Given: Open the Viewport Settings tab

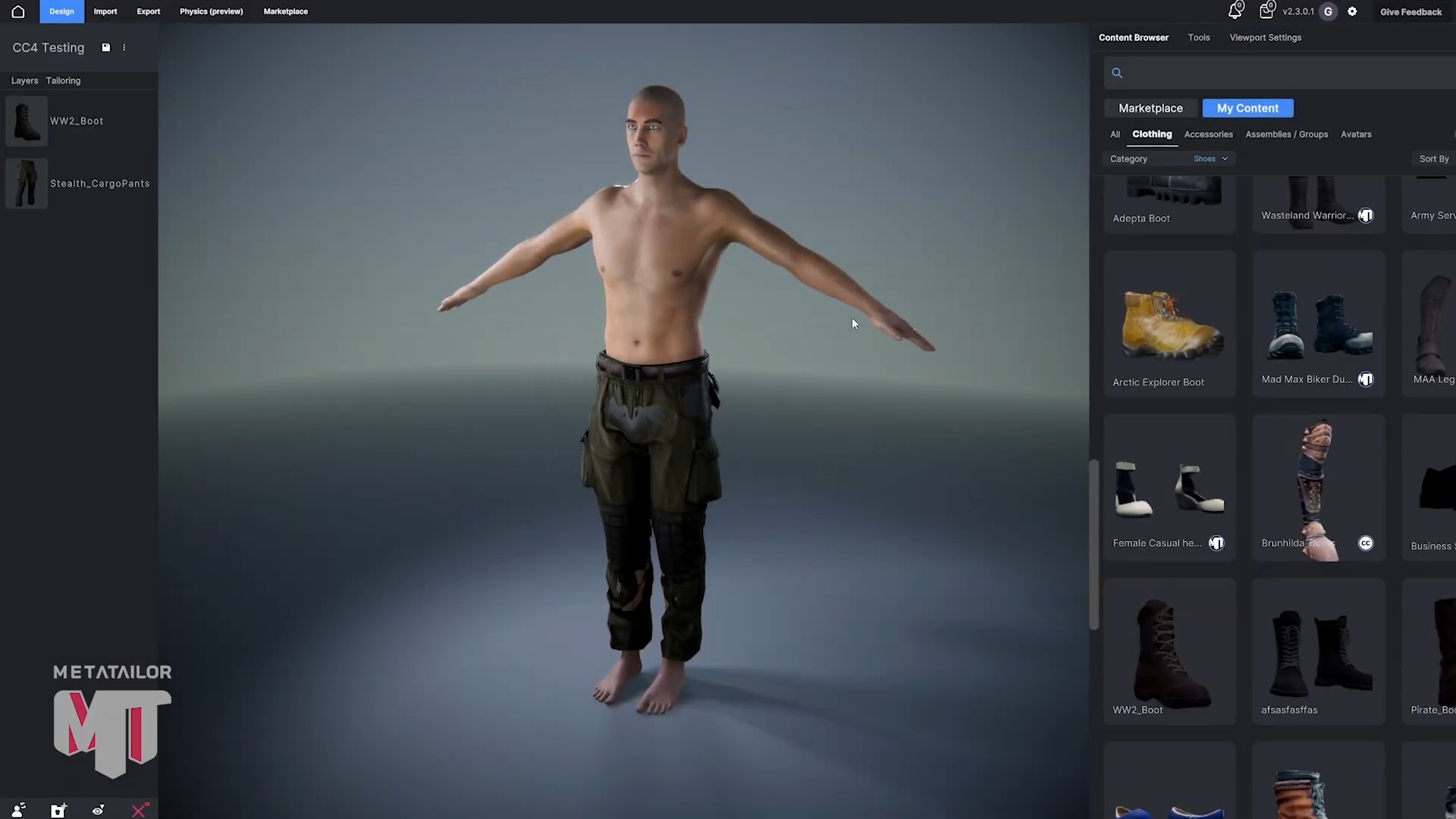Looking at the screenshot, I should coord(1265,37).
